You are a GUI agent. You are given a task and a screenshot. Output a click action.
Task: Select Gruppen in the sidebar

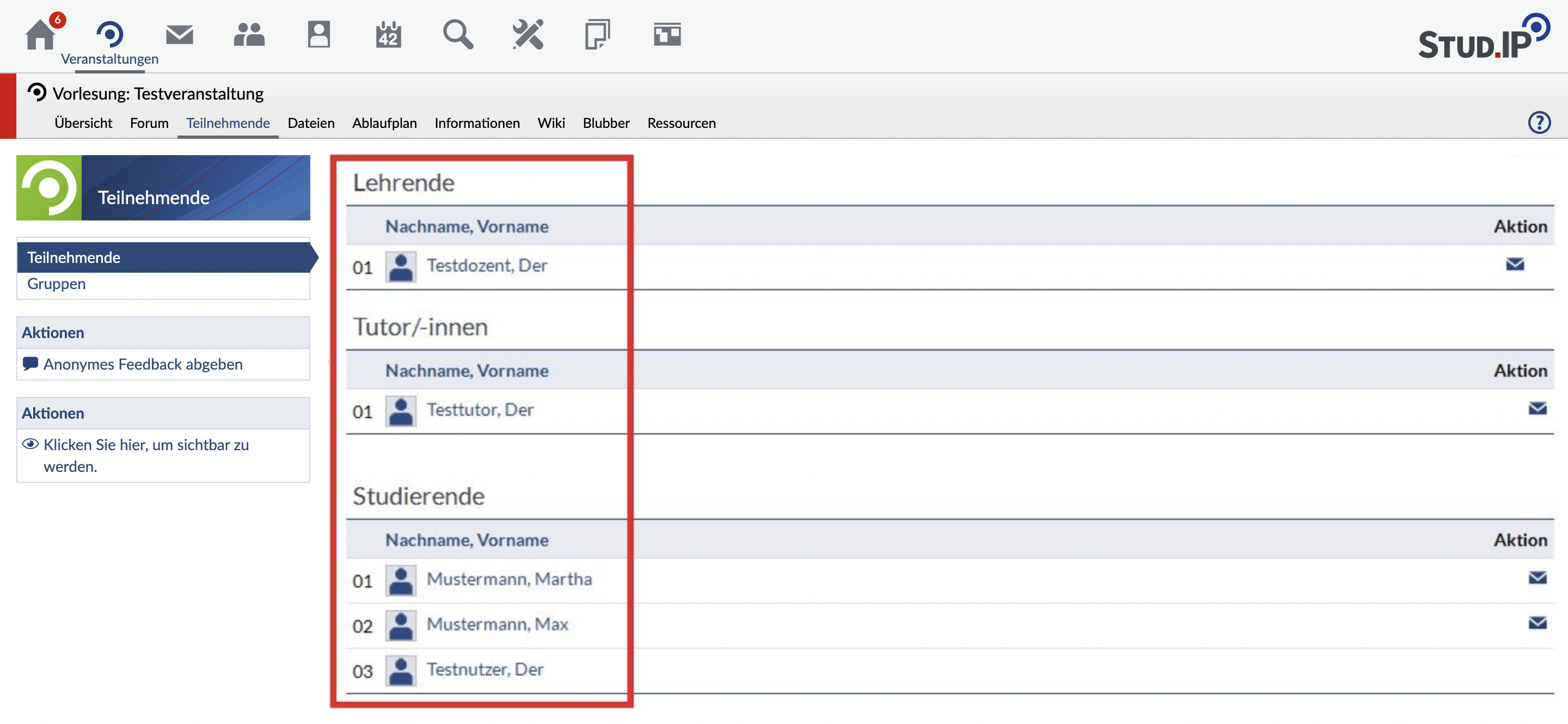click(x=57, y=284)
